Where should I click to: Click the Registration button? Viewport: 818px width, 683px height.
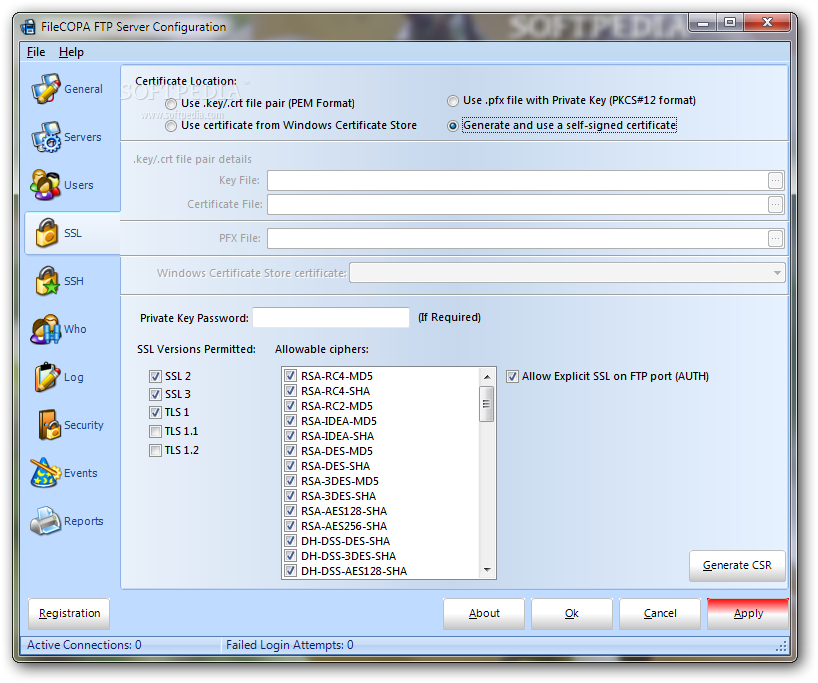coord(69,614)
